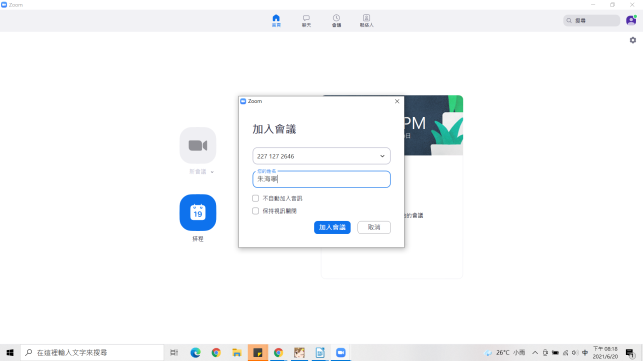The width and height of the screenshot is (643, 362).
Task: Show hidden system tray icons
Action: pyautogui.click(x=535, y=353)
